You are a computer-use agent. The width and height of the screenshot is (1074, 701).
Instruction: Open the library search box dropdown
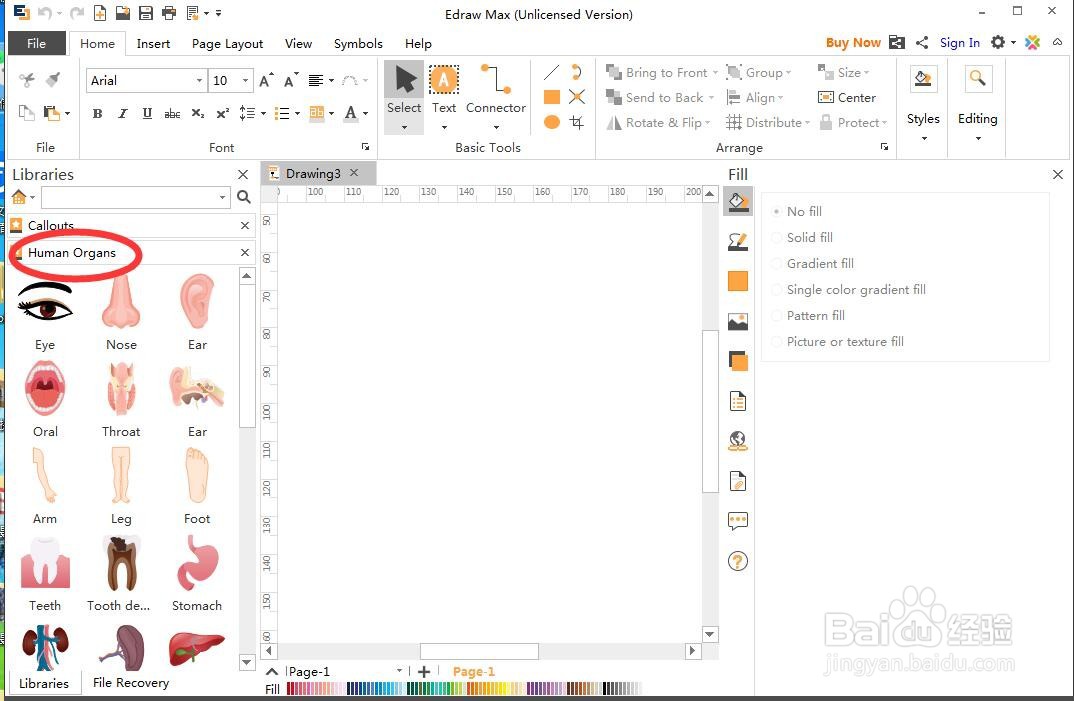(222, 197)
